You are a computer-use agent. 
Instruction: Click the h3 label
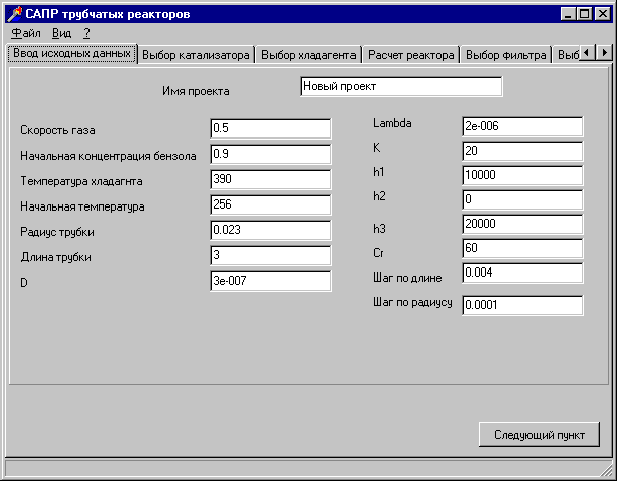tap(379, 229)
